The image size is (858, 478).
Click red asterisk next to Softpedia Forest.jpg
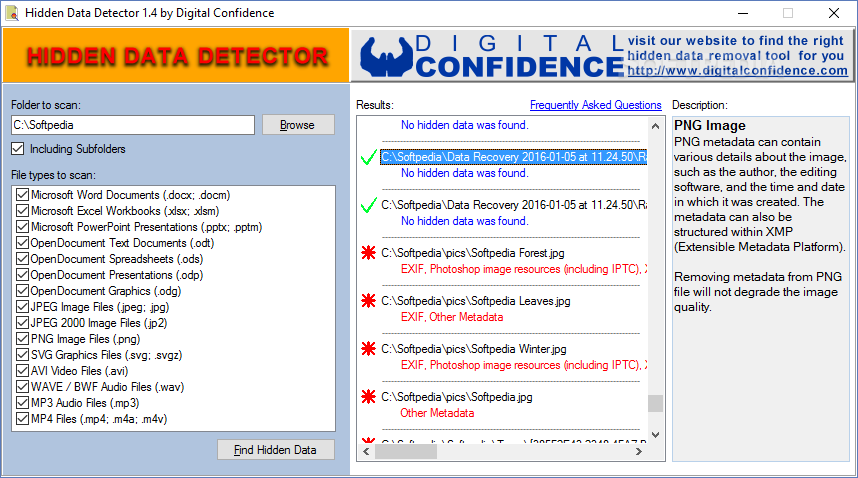point(369,253)
